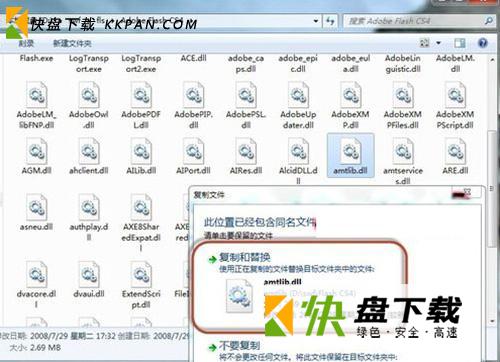Expand the address bar history dropdown

[316, 21]
